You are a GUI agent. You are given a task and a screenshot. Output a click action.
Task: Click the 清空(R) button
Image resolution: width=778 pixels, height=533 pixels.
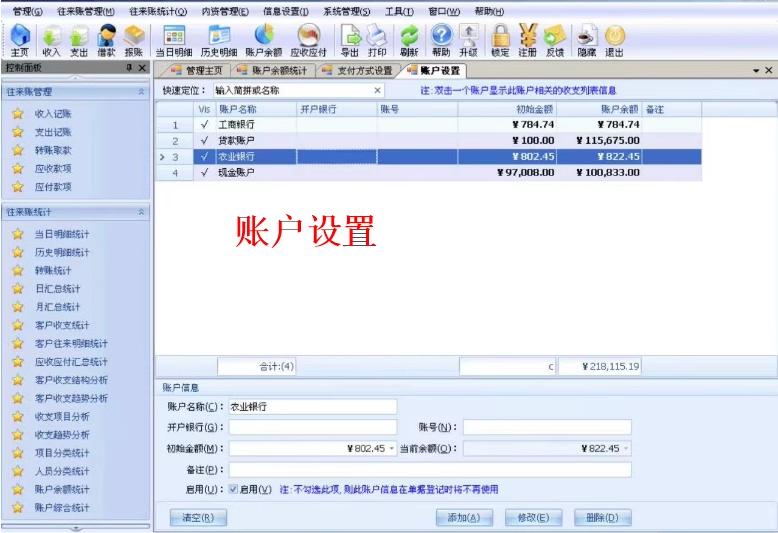[x=198, y=518]
